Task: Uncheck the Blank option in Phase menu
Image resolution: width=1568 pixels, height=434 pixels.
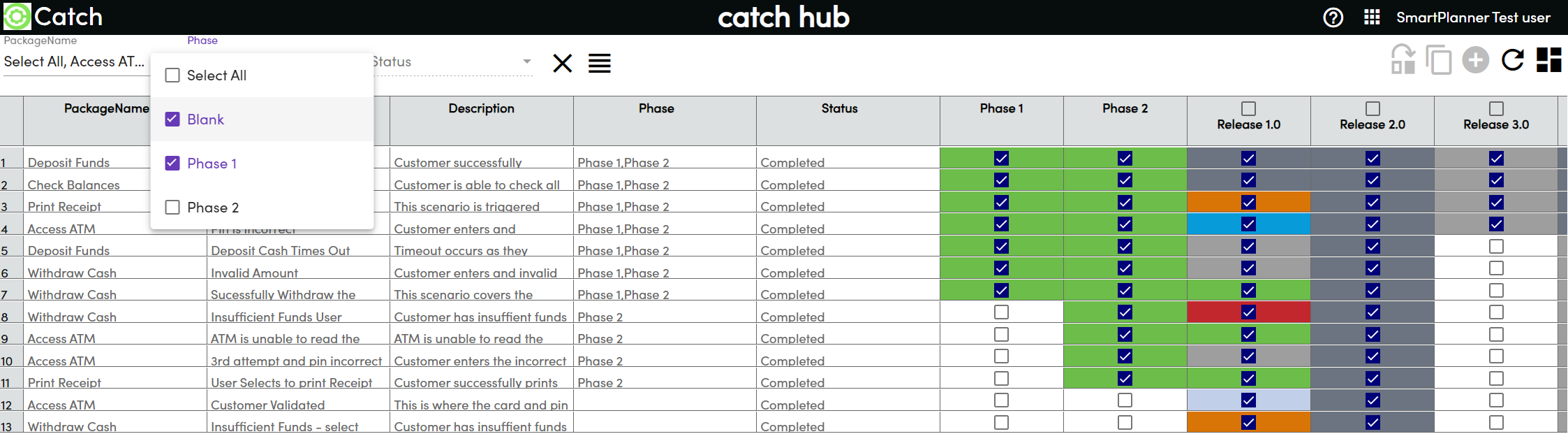Action: point(172,120)
